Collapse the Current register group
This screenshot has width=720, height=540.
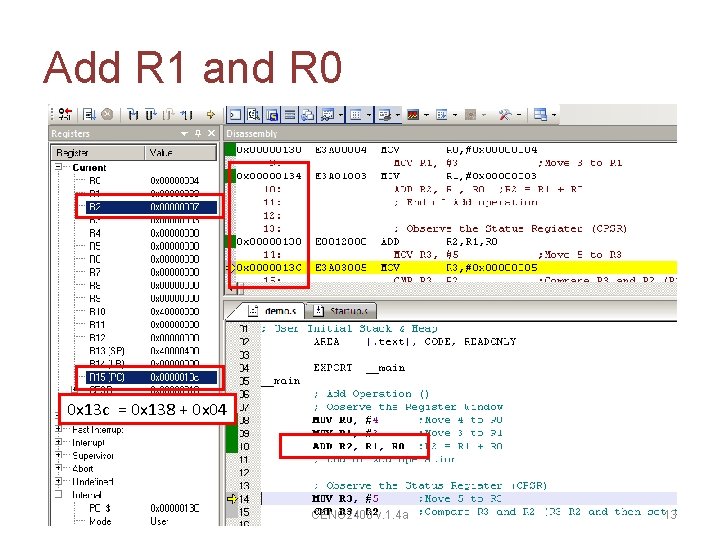coord(58,167)
